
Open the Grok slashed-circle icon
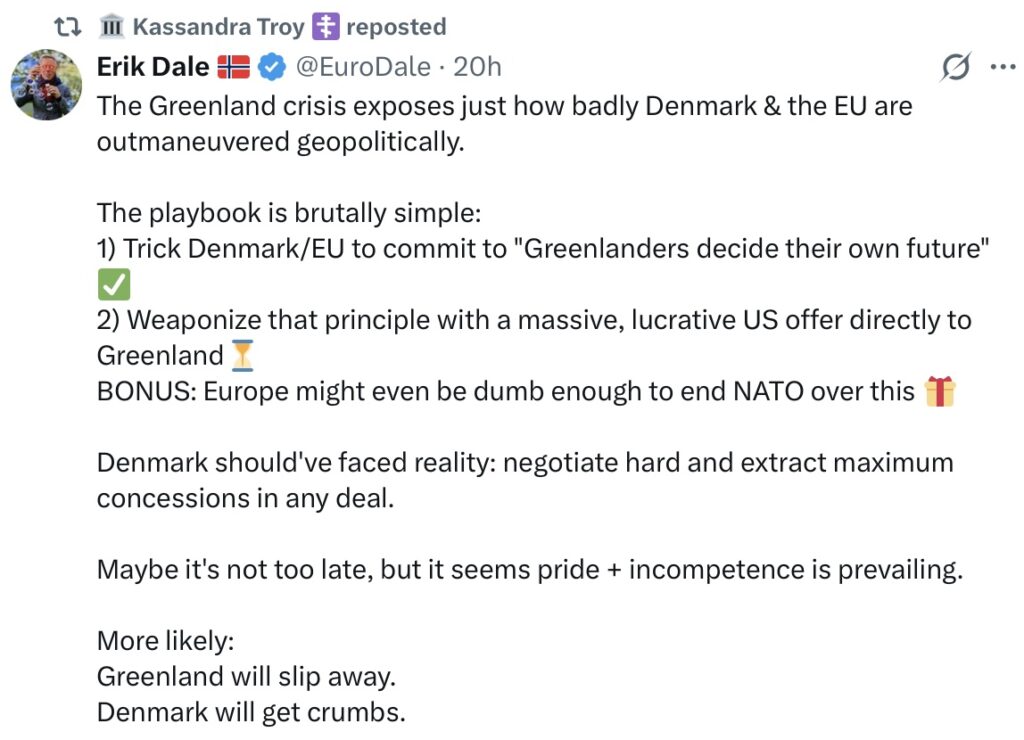point(955,68)
